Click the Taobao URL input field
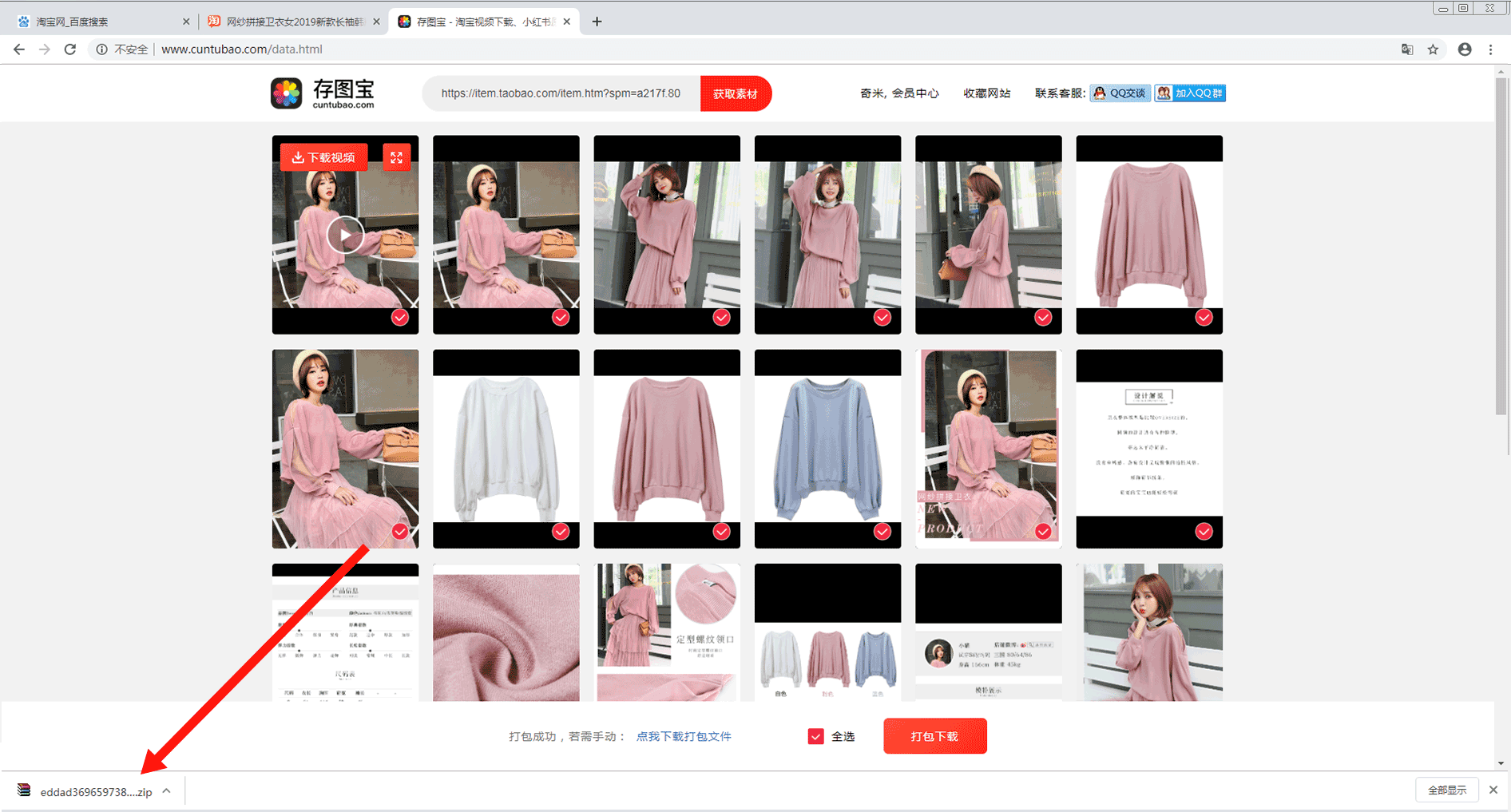Image resolution: width=1511 pixels, height=812 pixels. coord(561,93)
